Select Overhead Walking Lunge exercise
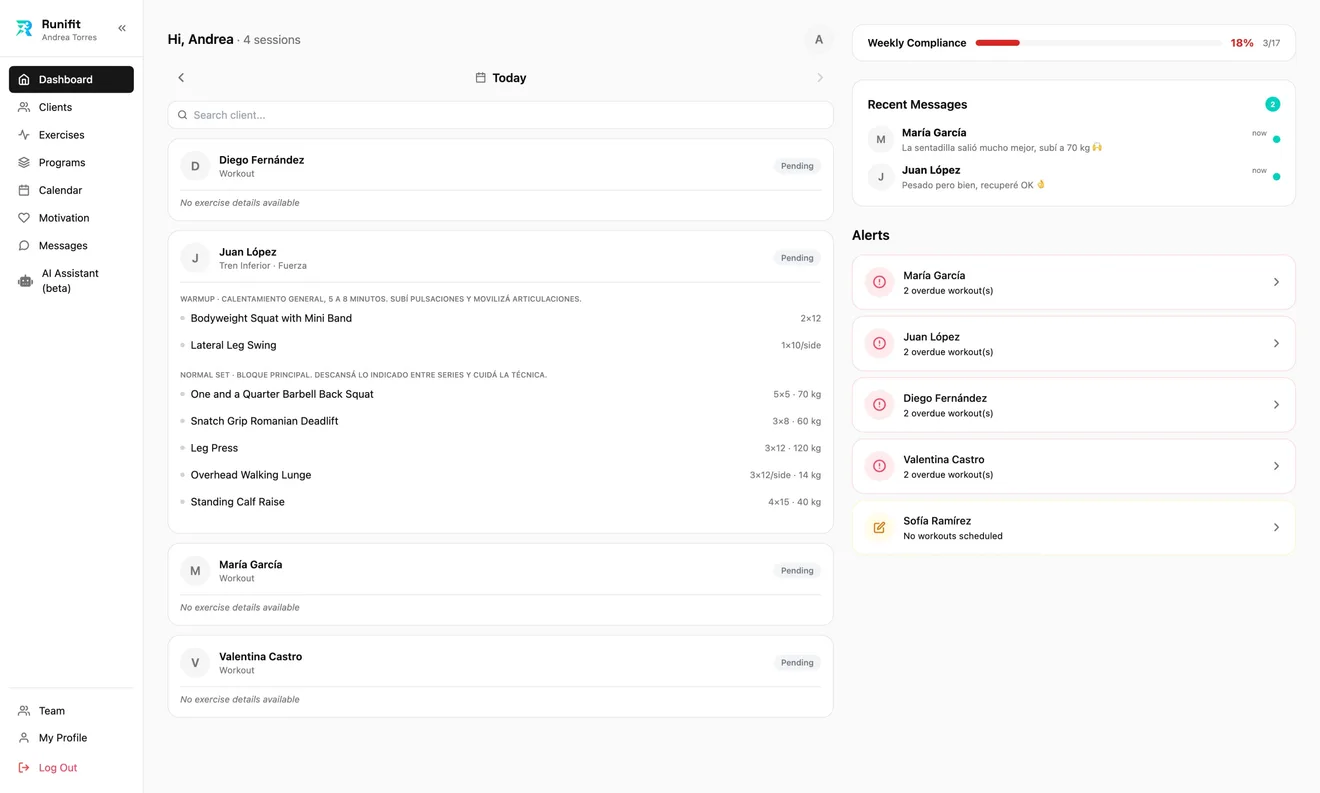 coord(251,475)
